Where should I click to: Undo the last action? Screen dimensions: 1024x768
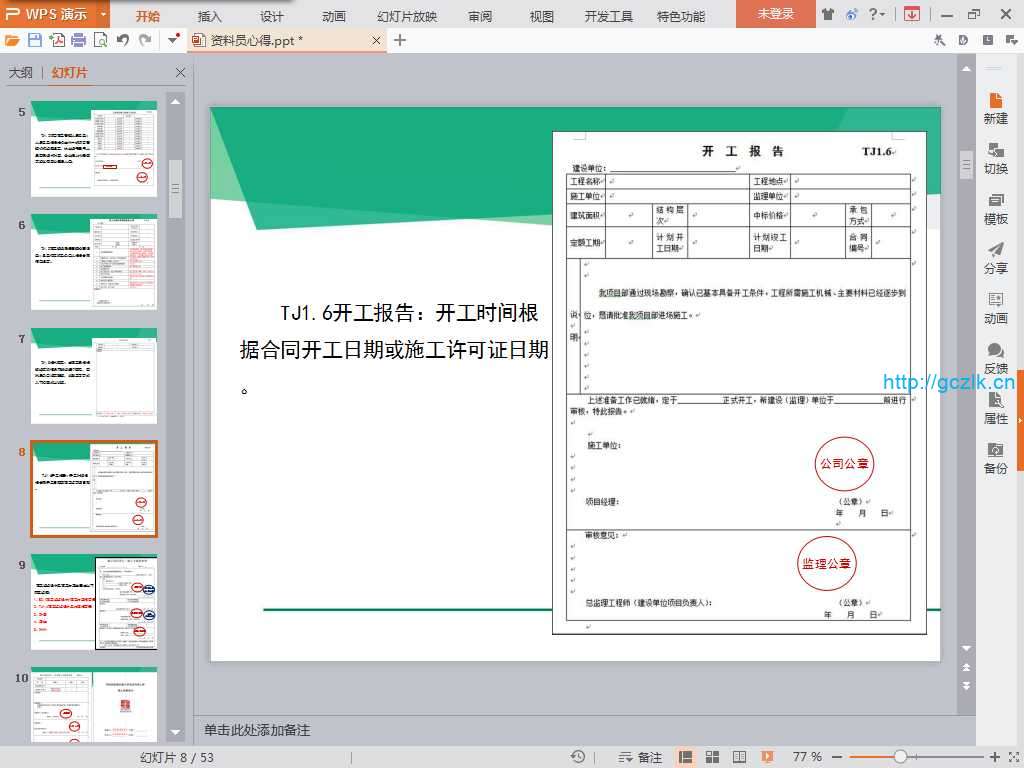(122, 40)
